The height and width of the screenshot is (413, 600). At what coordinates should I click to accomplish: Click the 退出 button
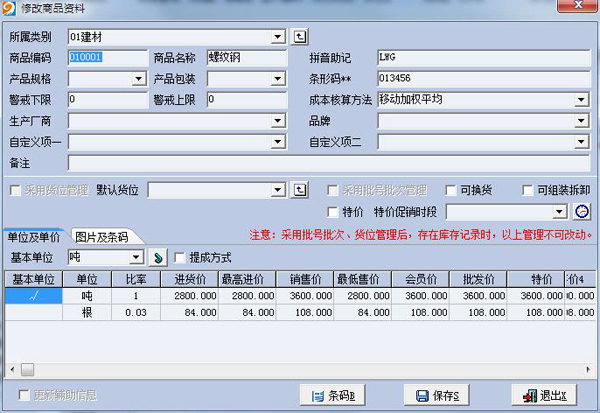pyautogui.click(x=544, y=396)
